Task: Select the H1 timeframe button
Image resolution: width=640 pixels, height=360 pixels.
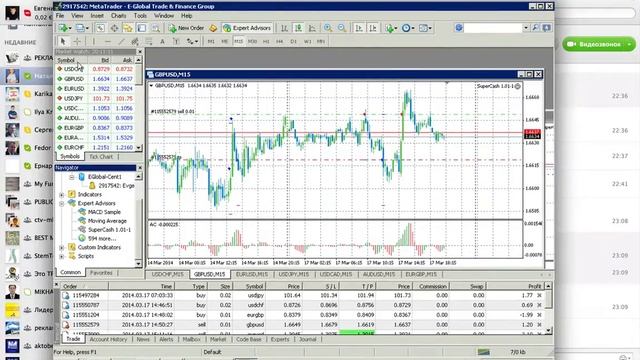Action: point(266,41)
